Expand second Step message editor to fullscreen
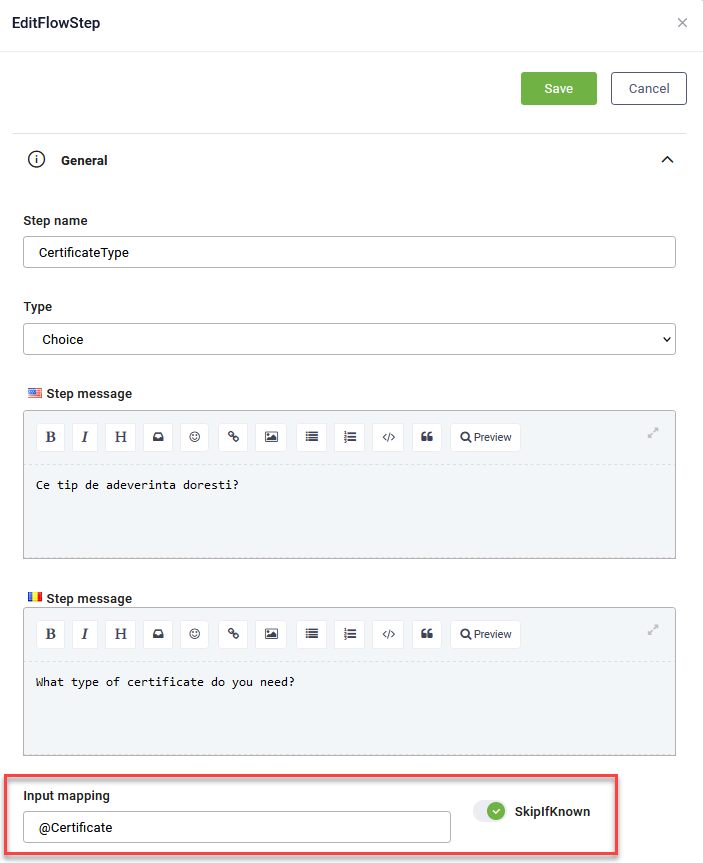This screenshot has width=703, height=863. (x=653, y=631)
